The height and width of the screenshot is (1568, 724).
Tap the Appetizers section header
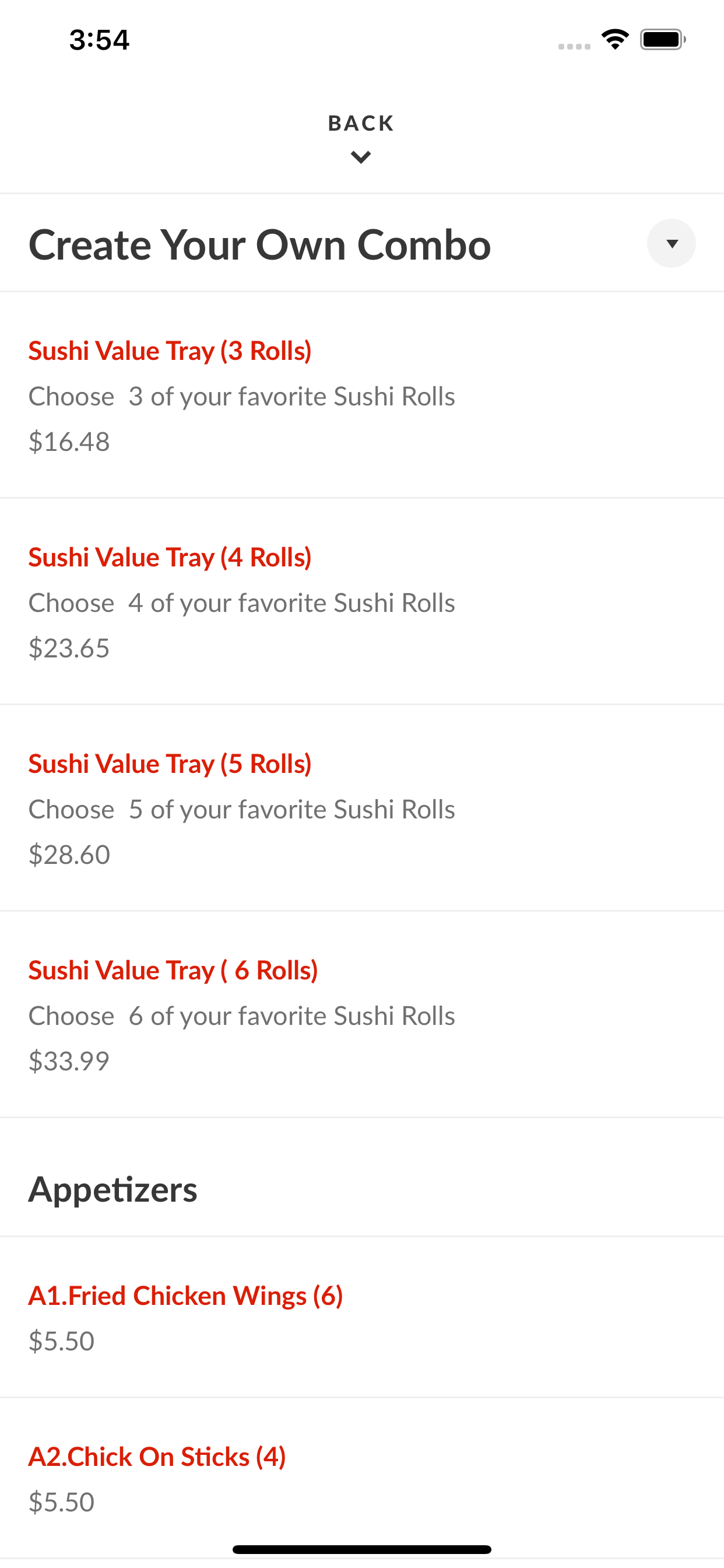[113, 1189]
